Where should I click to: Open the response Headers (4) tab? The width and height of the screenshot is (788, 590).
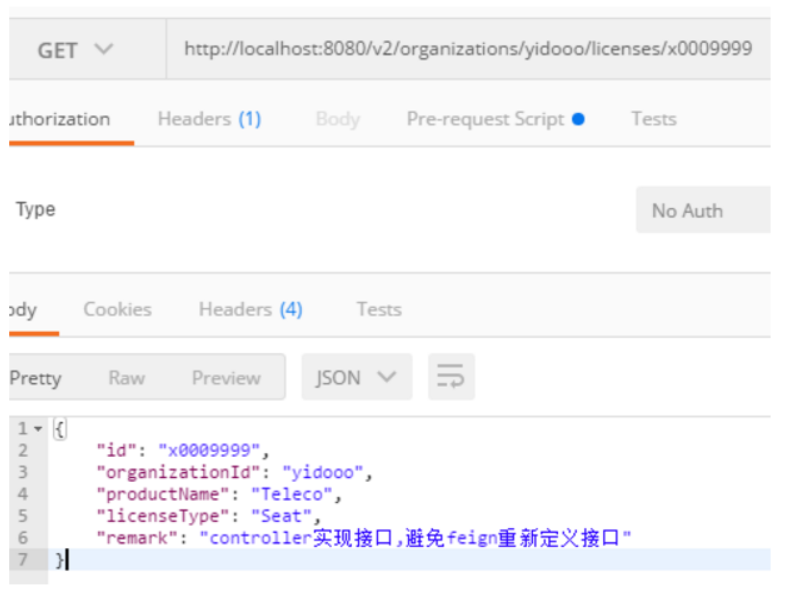click(251, 310)
